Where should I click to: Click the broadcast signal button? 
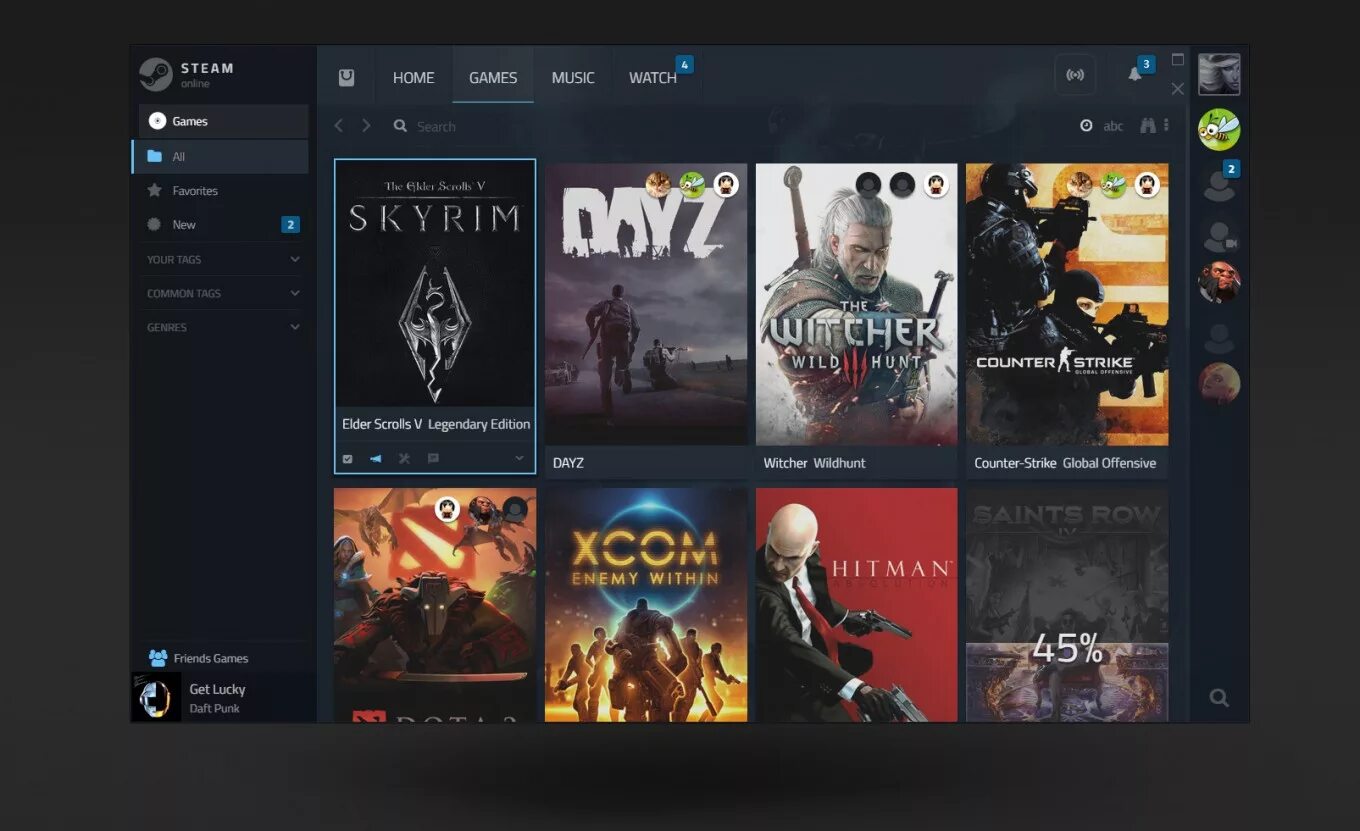click(x=1075, y=75)
